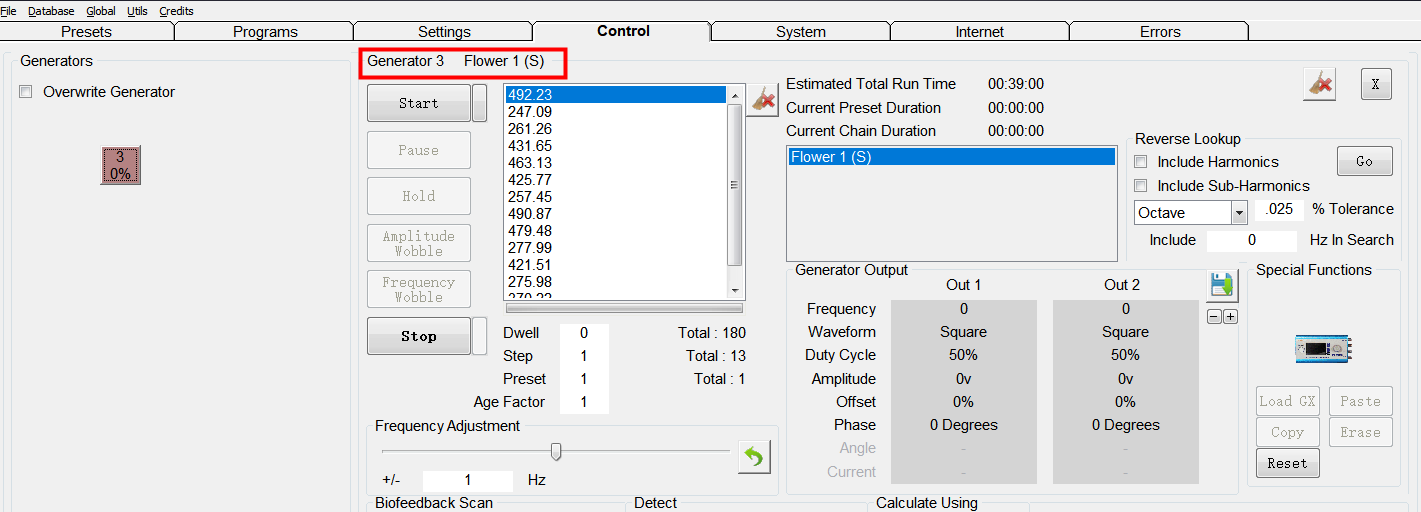Click the broom clear icon near top right
Screen dimensions: 1421x512
pos(1319,85)
